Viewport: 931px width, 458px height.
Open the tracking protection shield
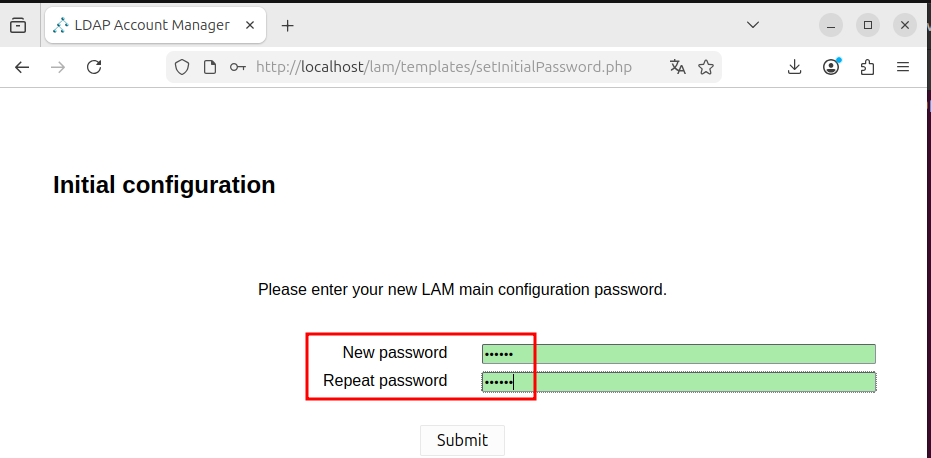[x=182, y=67]
